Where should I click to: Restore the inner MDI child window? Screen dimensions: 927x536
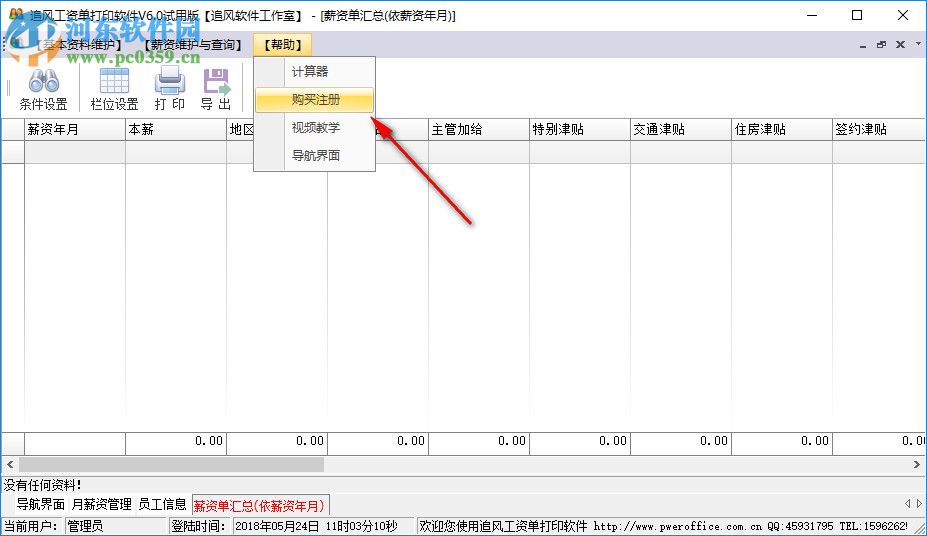pos(881,45)
